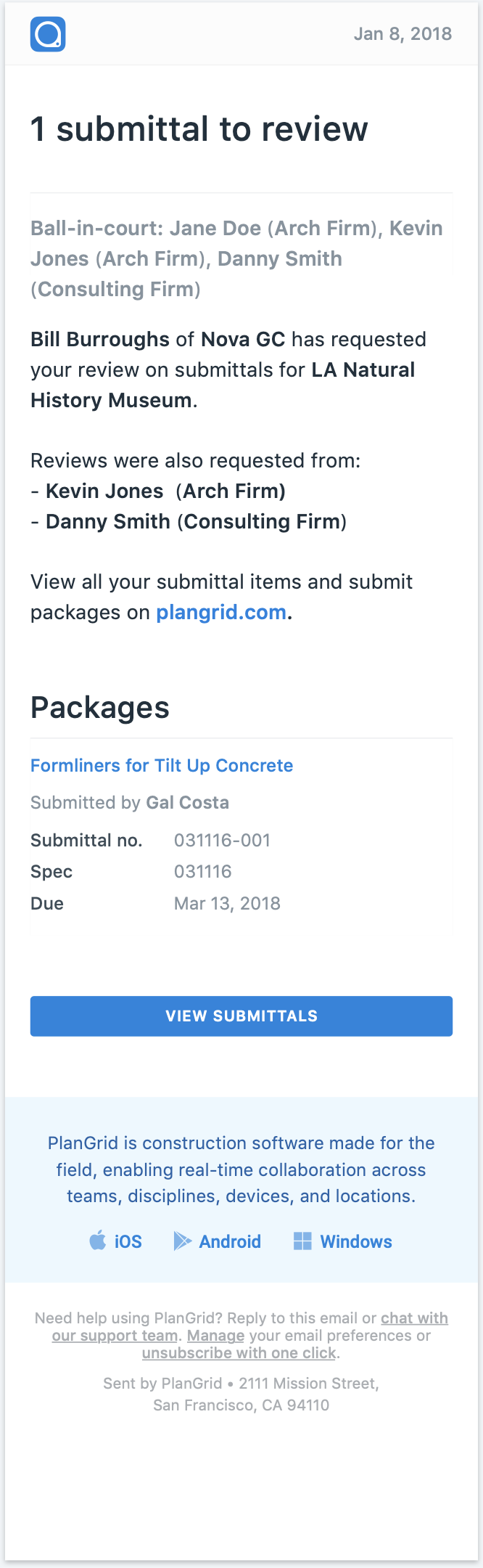The height and width of the screenshot is (1568, 483).
Task: Open the Formliners for Tilt Up Concrete package
Action: tap(161, 766)
